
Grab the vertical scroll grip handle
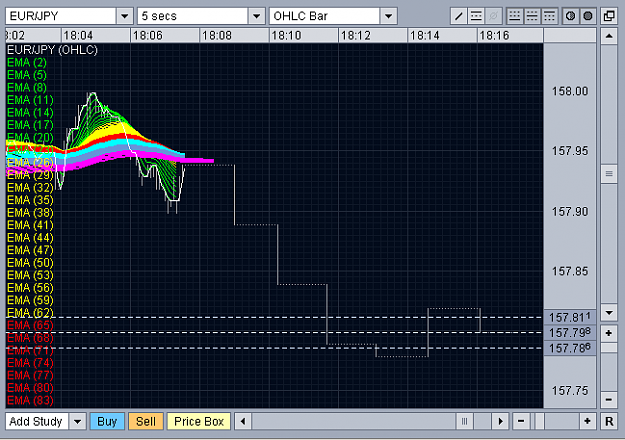pyautogui.click(x=609, y=174)
